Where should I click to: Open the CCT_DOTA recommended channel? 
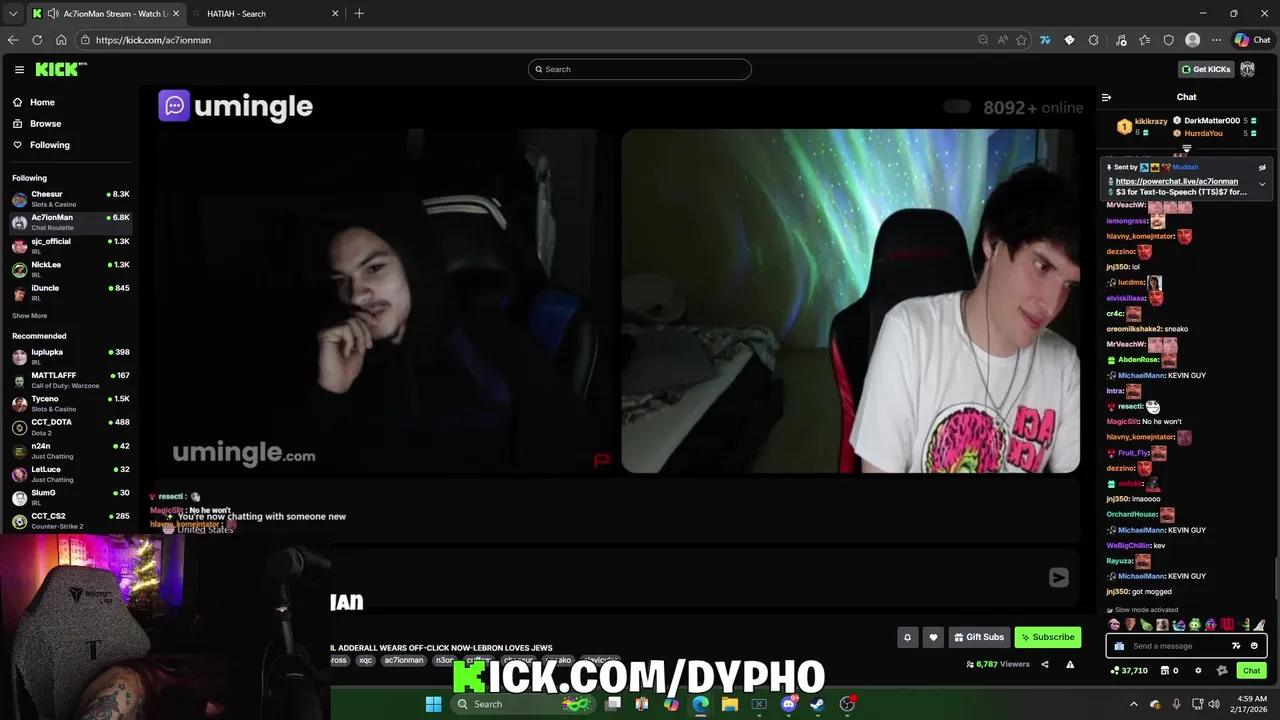click(x=70, y=427)
